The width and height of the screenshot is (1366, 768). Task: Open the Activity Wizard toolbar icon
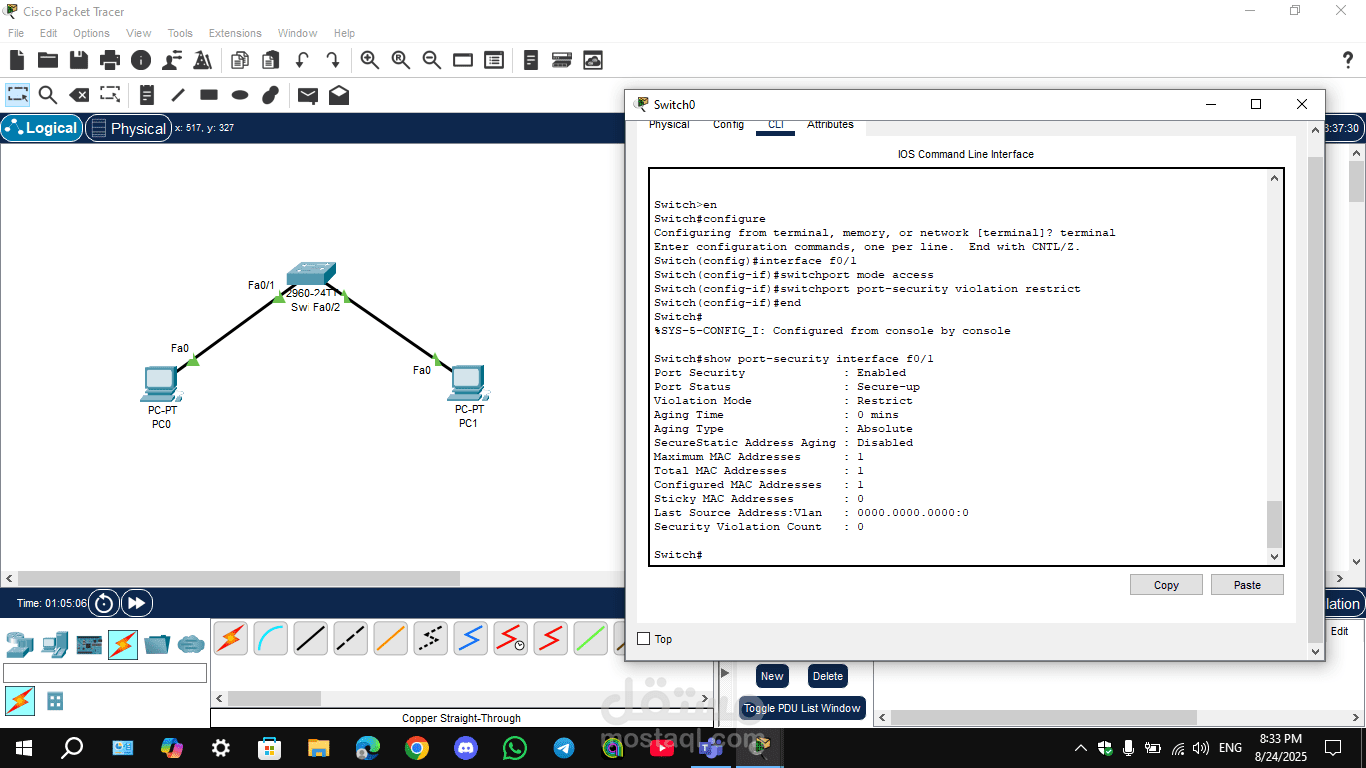point(203,60)
